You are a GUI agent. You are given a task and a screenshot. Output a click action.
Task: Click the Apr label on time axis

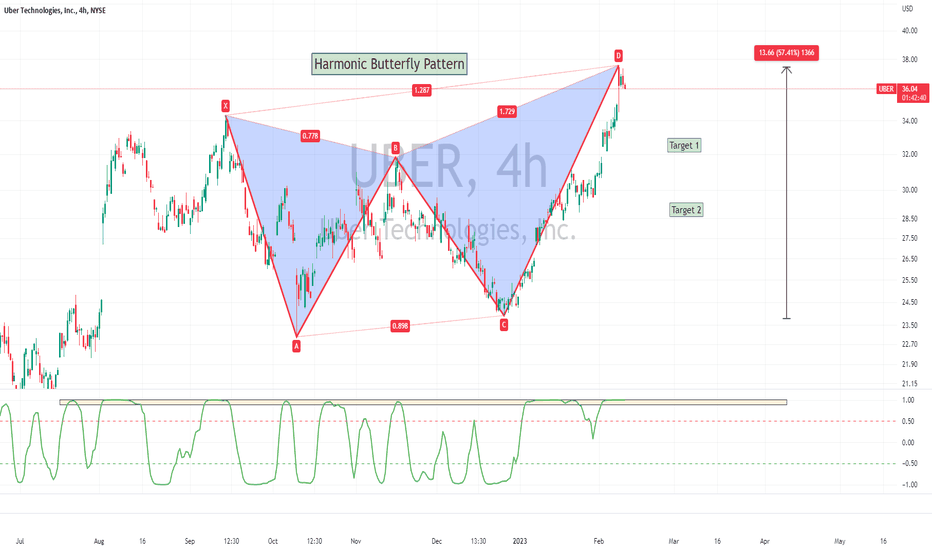click(x=764, y=541)
